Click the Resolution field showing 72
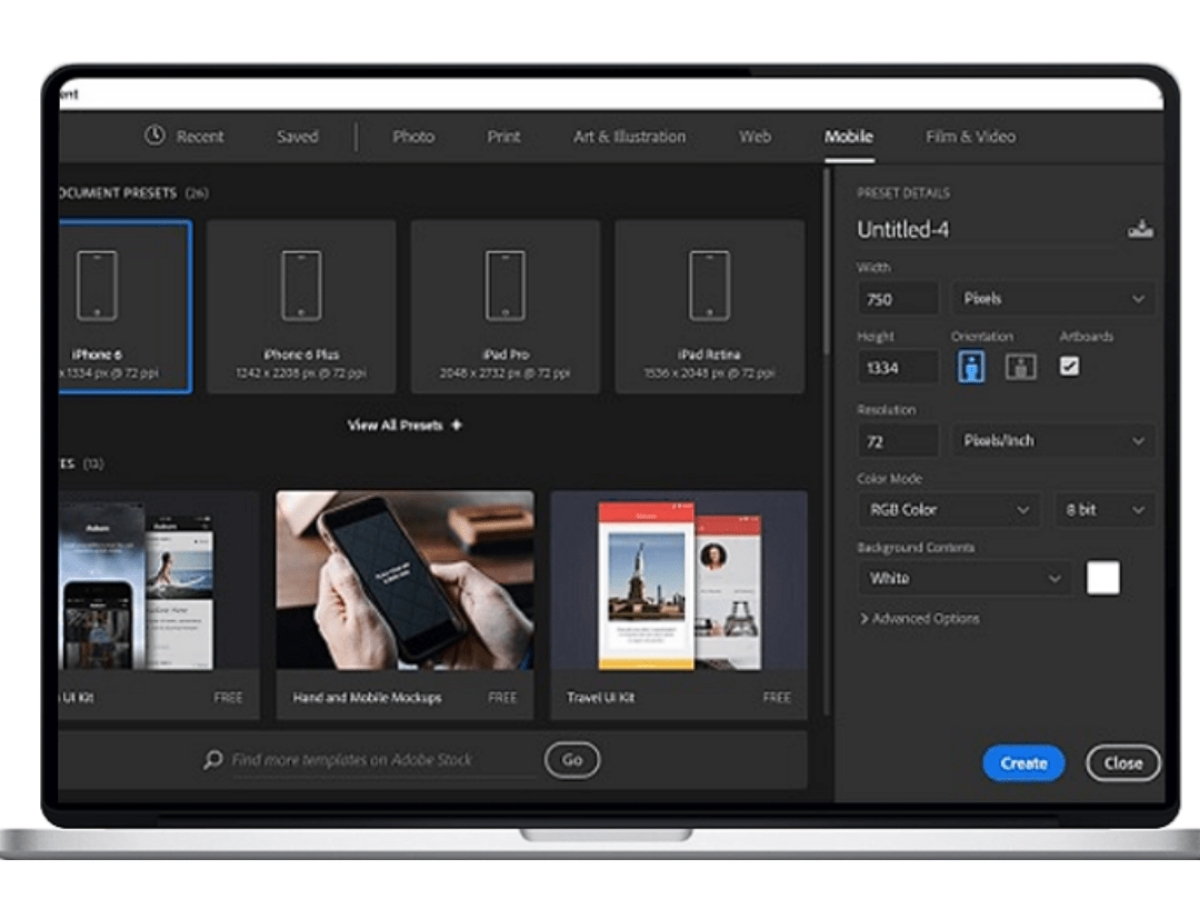Image resolution: width=1200 pixels, height=900 pixels. click(x=898, y=440)
